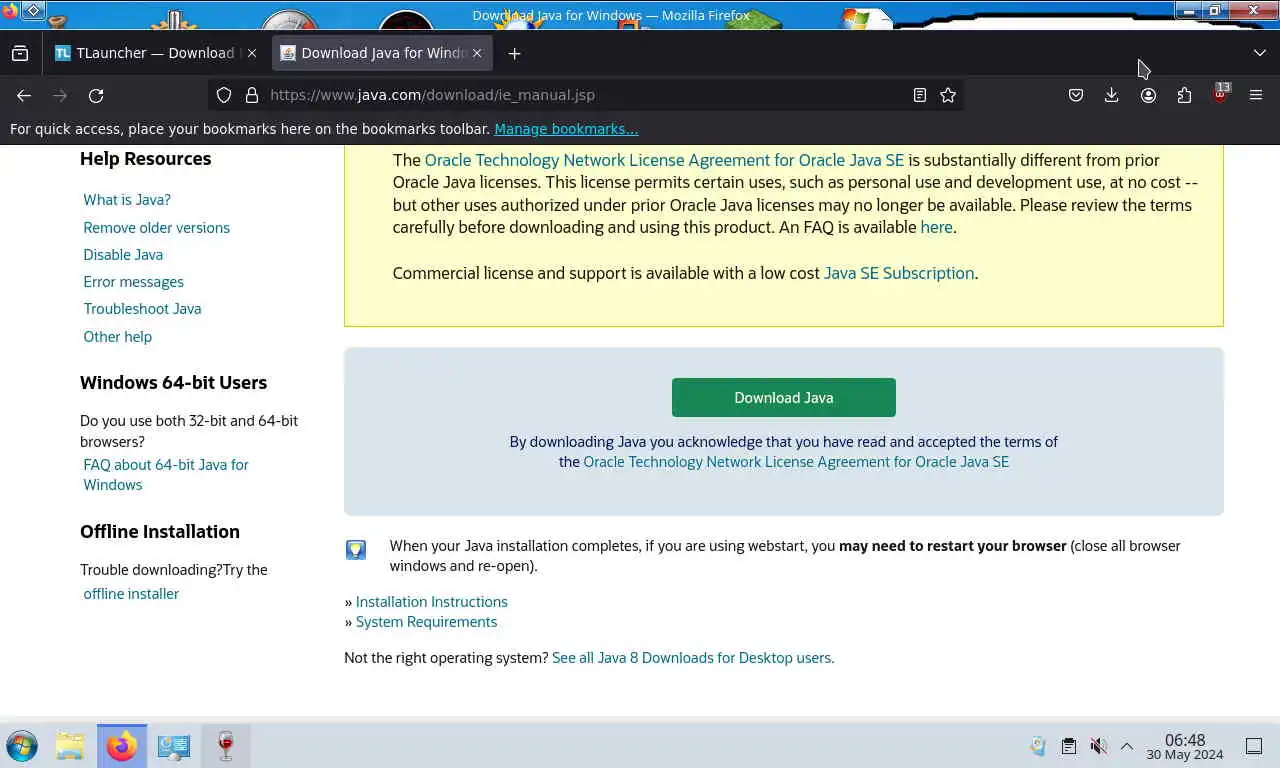Save page to Pocket
This screenshot has width=1280, height=768.
(1076, 95)
